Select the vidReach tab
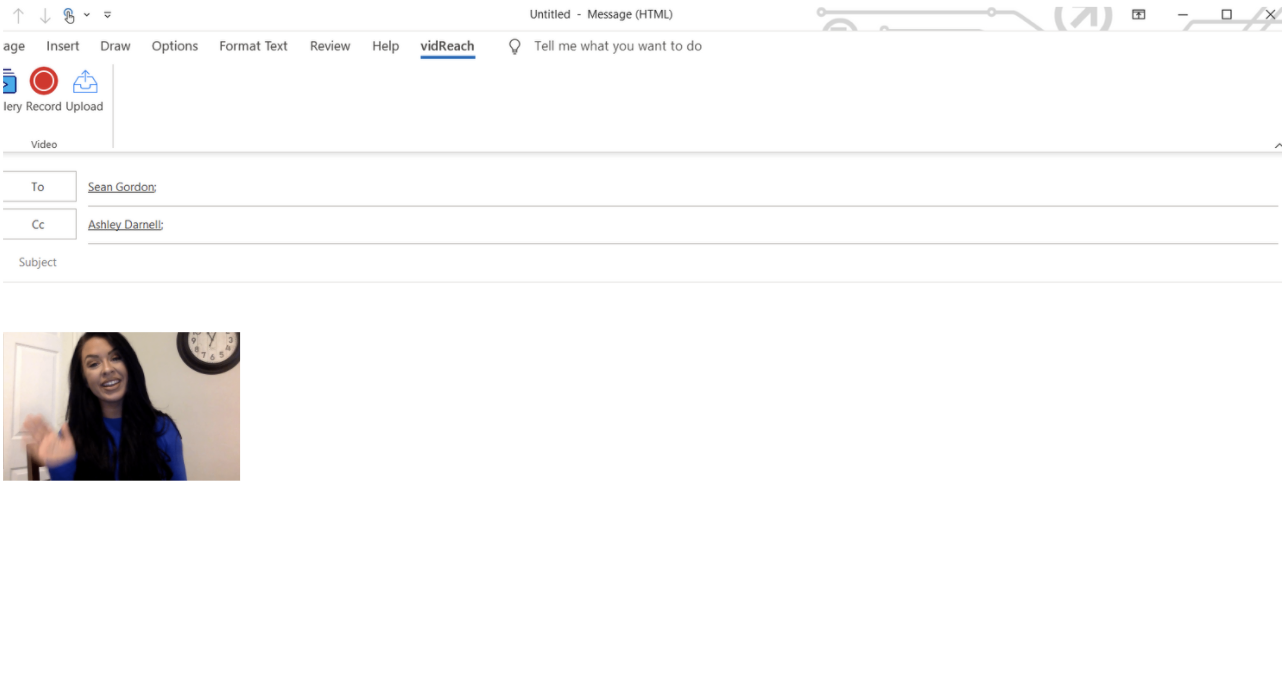Viewport: 1282px width, 678px height. coord(447,46)
